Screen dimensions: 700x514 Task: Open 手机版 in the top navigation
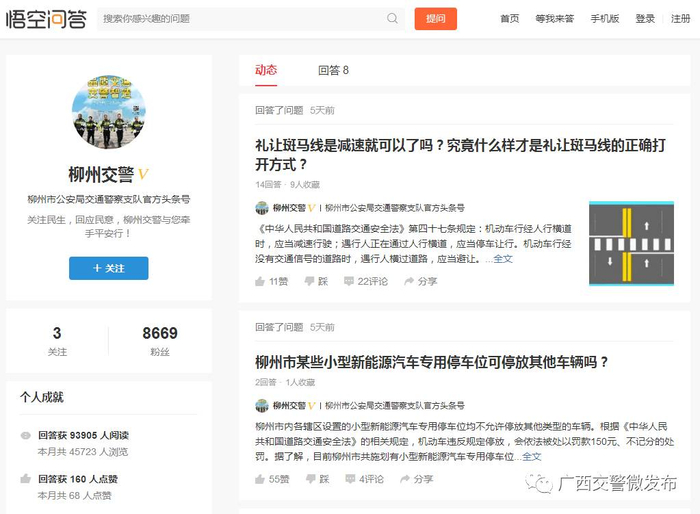604,19
